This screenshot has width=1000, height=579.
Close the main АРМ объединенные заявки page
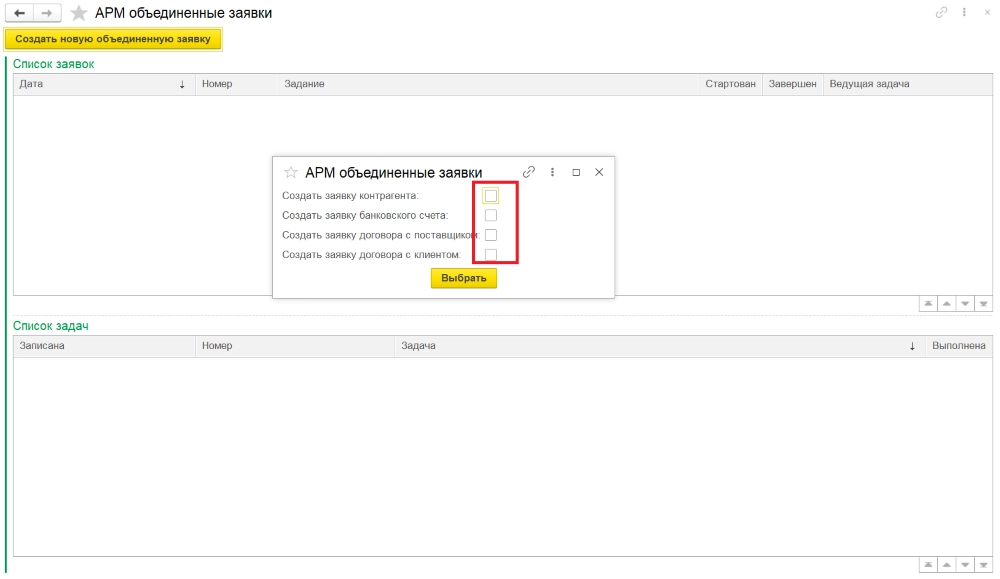click(987, 12)
